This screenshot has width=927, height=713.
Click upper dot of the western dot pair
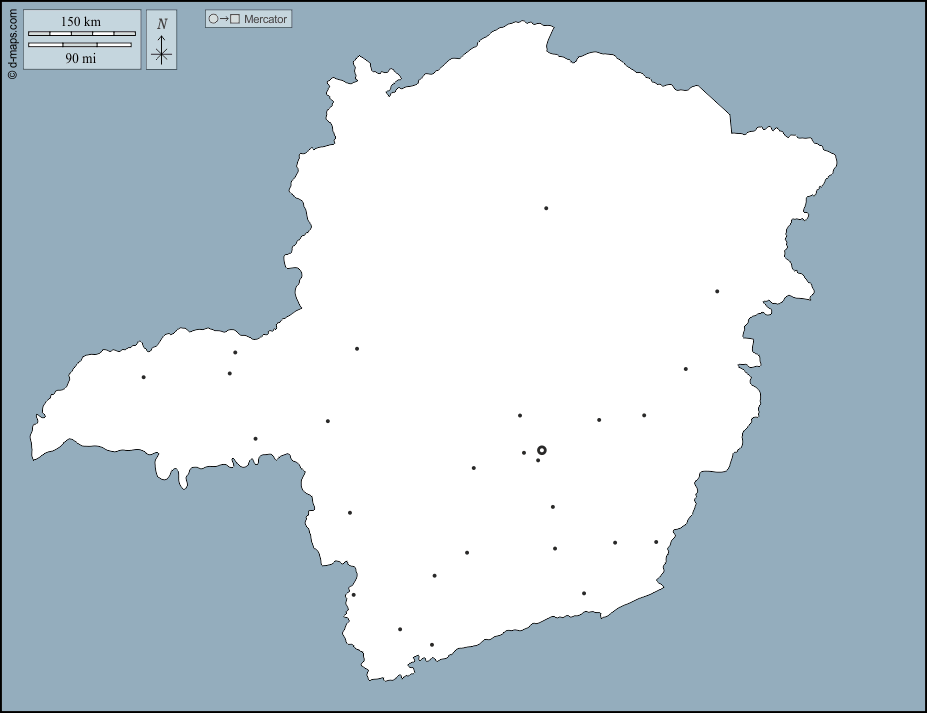[x=235, y=352]
